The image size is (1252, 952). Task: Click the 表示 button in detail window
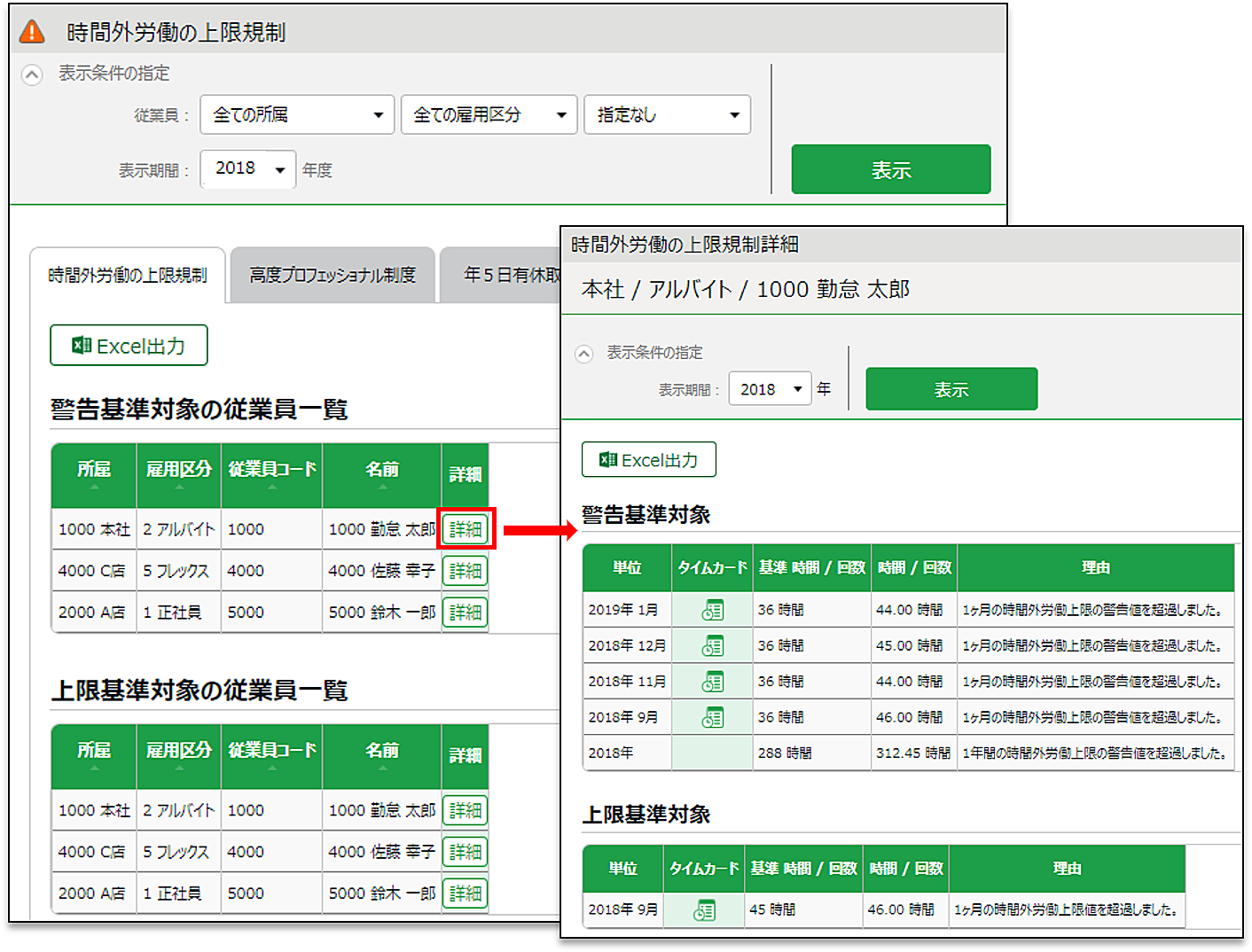pos(951,389)
